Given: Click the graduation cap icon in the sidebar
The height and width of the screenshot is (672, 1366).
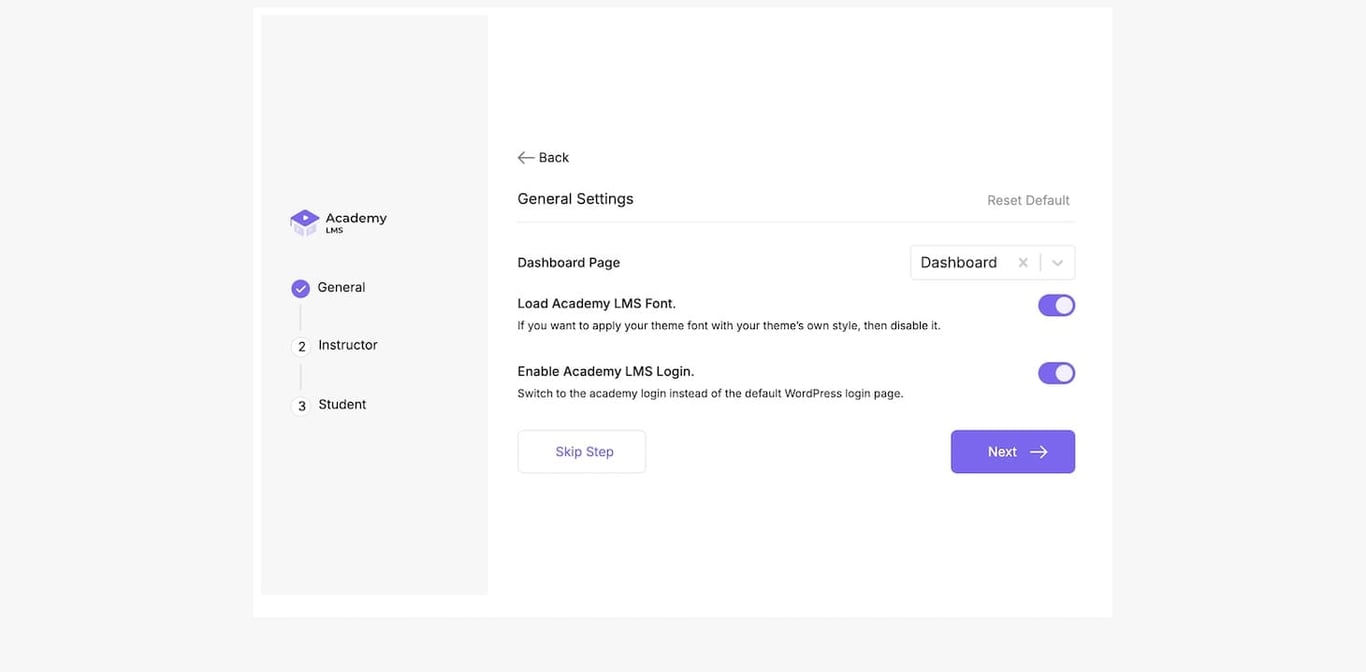Looking at the screenshot, I should [x=304, y=220].
